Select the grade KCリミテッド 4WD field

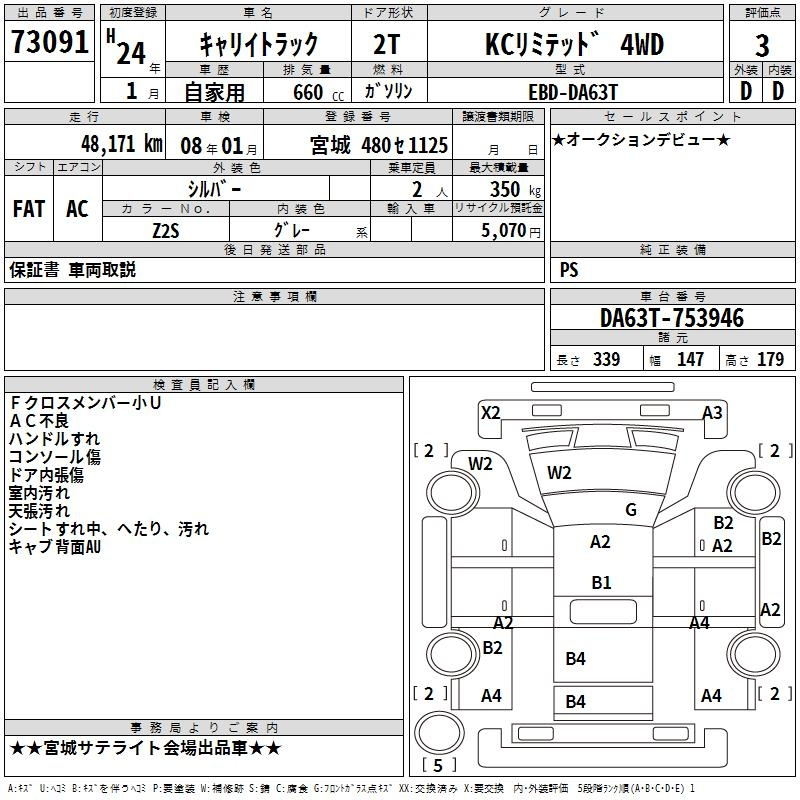click(x=573, y=44)
